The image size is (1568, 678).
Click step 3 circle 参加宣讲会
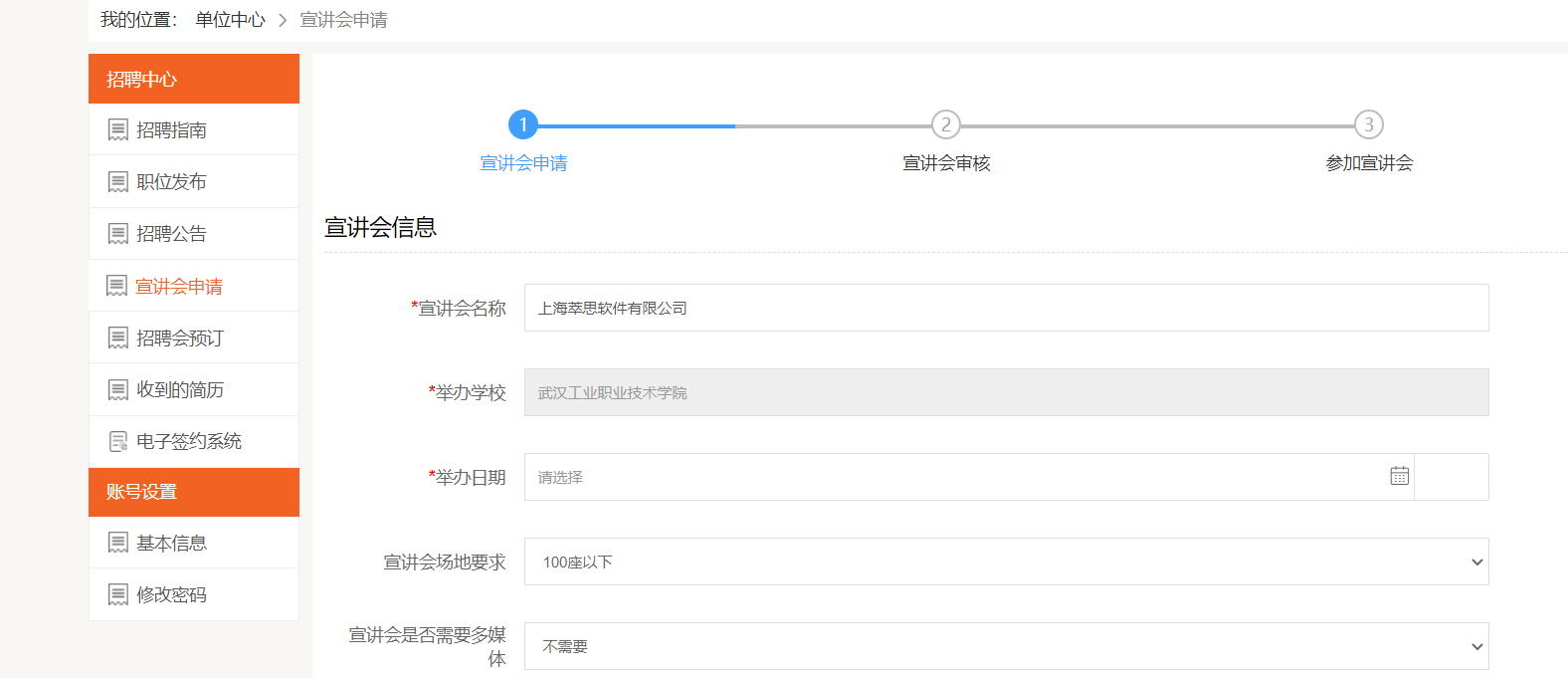coord(1368,125)
